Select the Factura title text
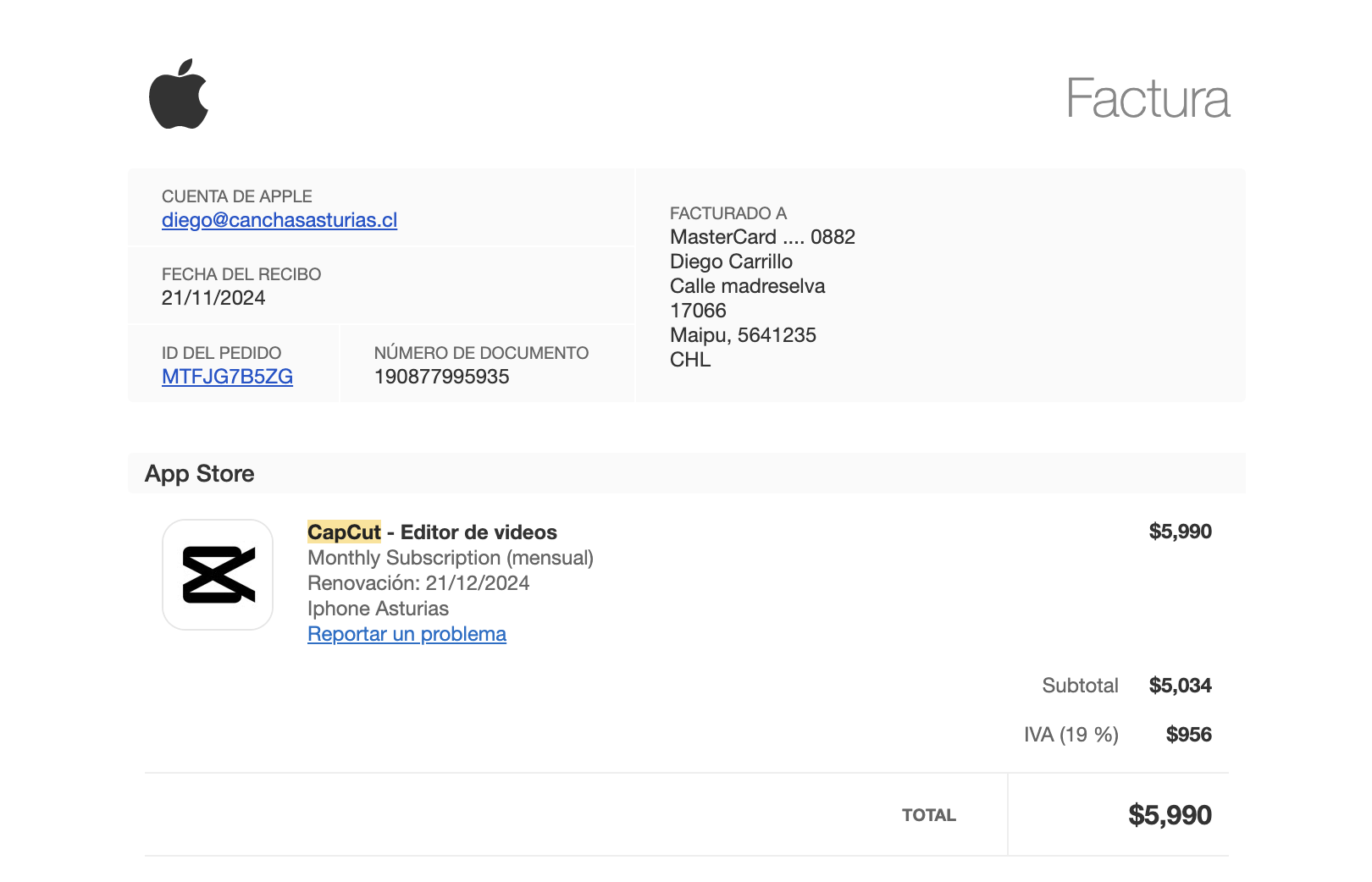Screen dimensions: 1372x882 pos(1147,99)
